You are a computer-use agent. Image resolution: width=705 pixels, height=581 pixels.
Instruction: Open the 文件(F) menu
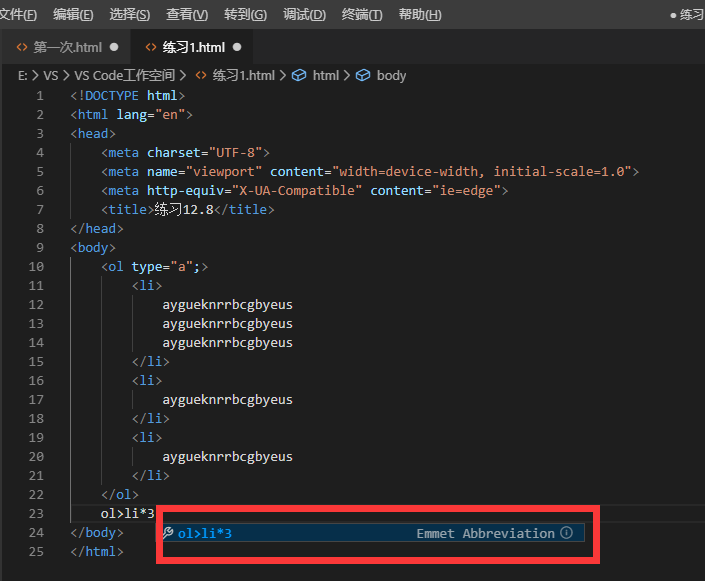(18, 15)
